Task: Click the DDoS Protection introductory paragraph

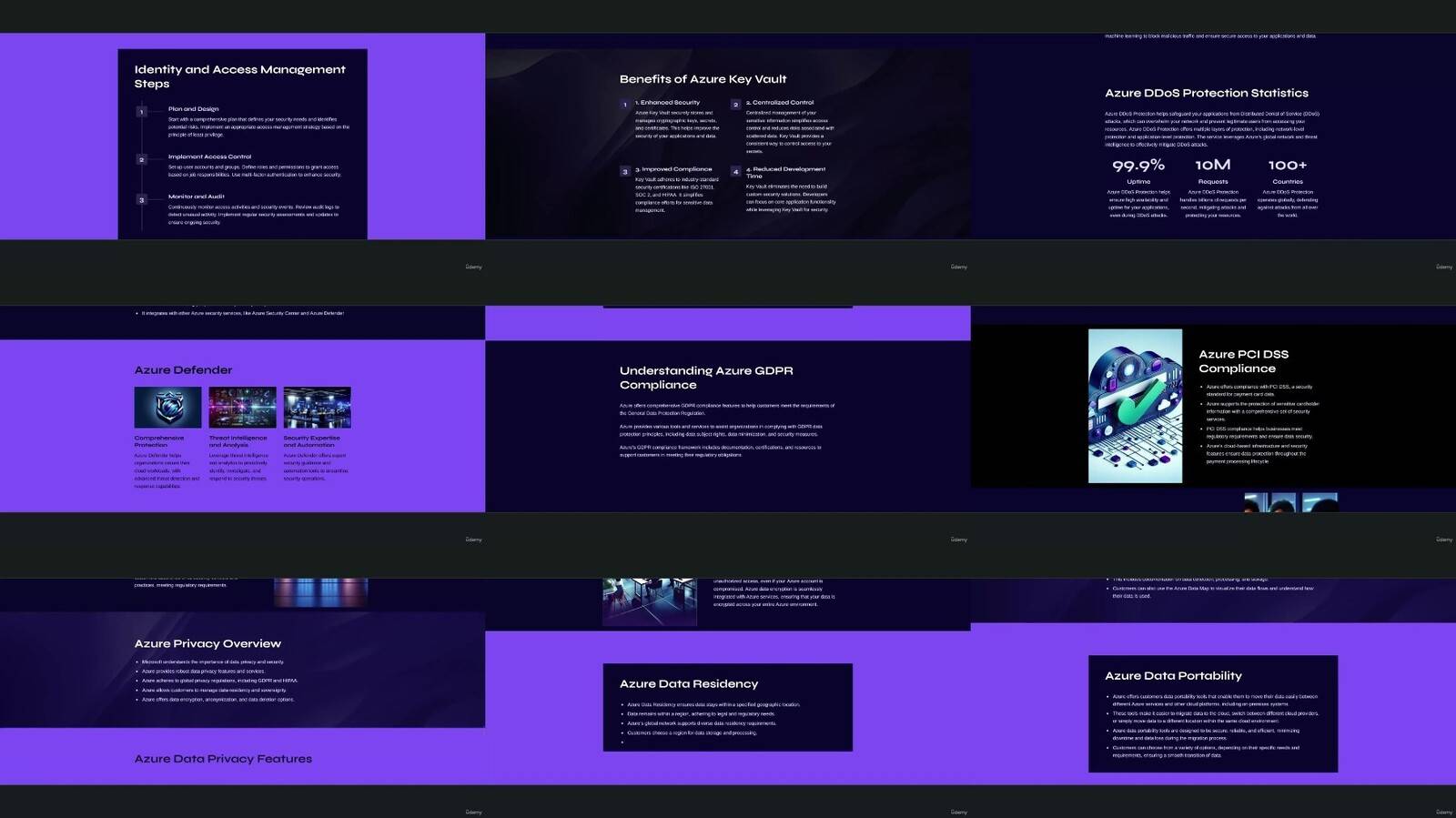Action: pyautogui.click(x=1212, y=129)
